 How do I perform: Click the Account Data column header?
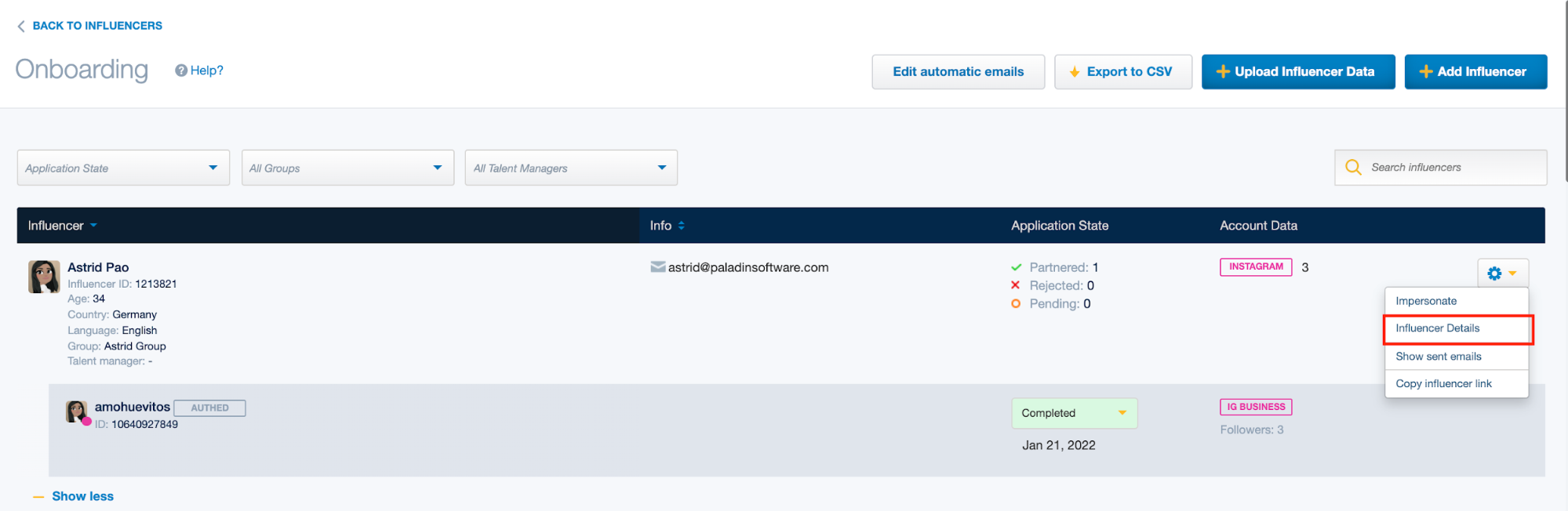(x=1258, y=226)
